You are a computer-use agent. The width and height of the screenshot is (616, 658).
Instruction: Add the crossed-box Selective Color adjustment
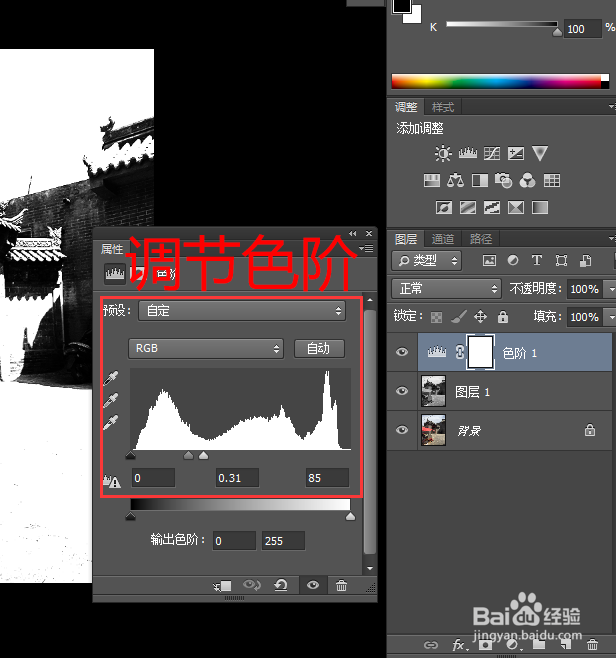(x=516, y=208)
